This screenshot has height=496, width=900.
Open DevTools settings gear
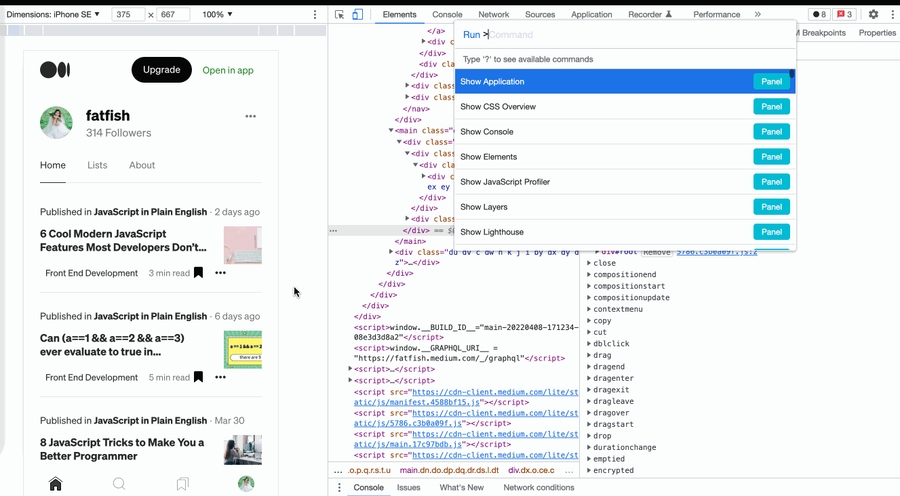point(873,15)
